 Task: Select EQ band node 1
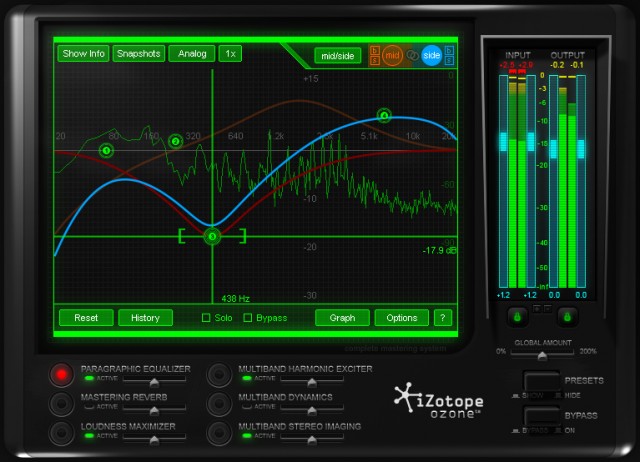coord(107,151)
